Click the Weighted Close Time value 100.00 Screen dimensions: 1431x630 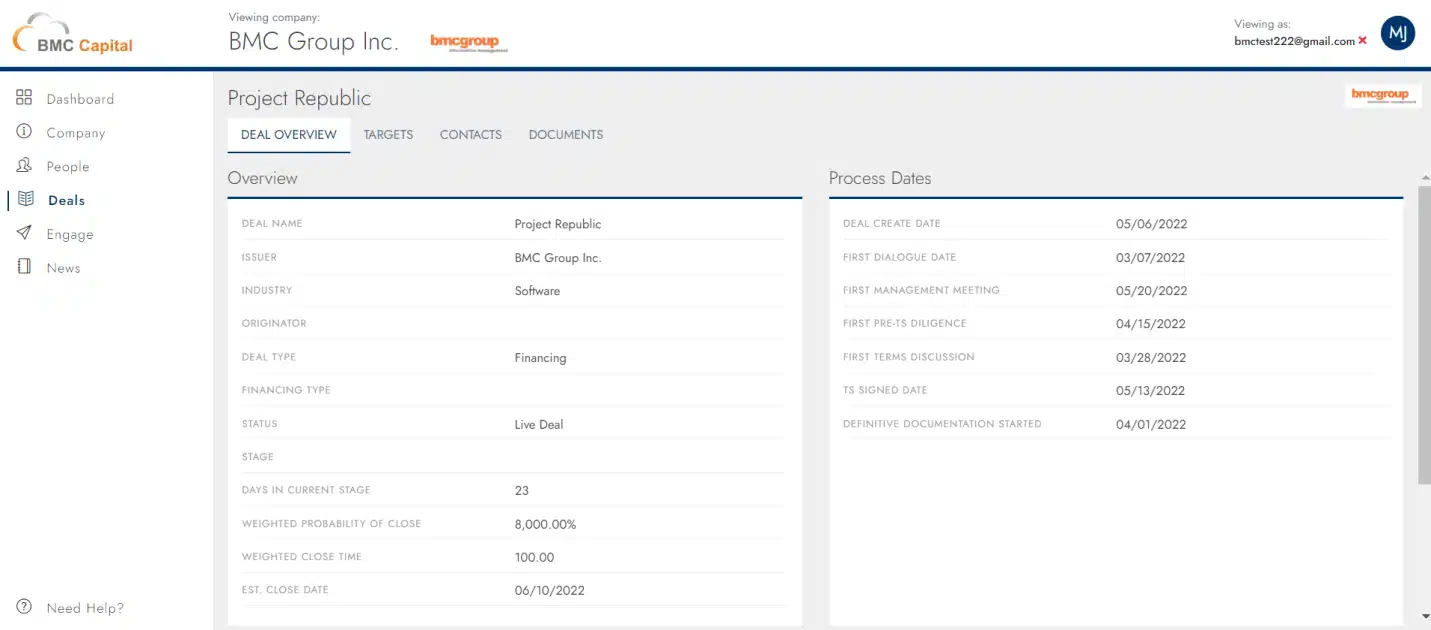click(x=534, y=558)
